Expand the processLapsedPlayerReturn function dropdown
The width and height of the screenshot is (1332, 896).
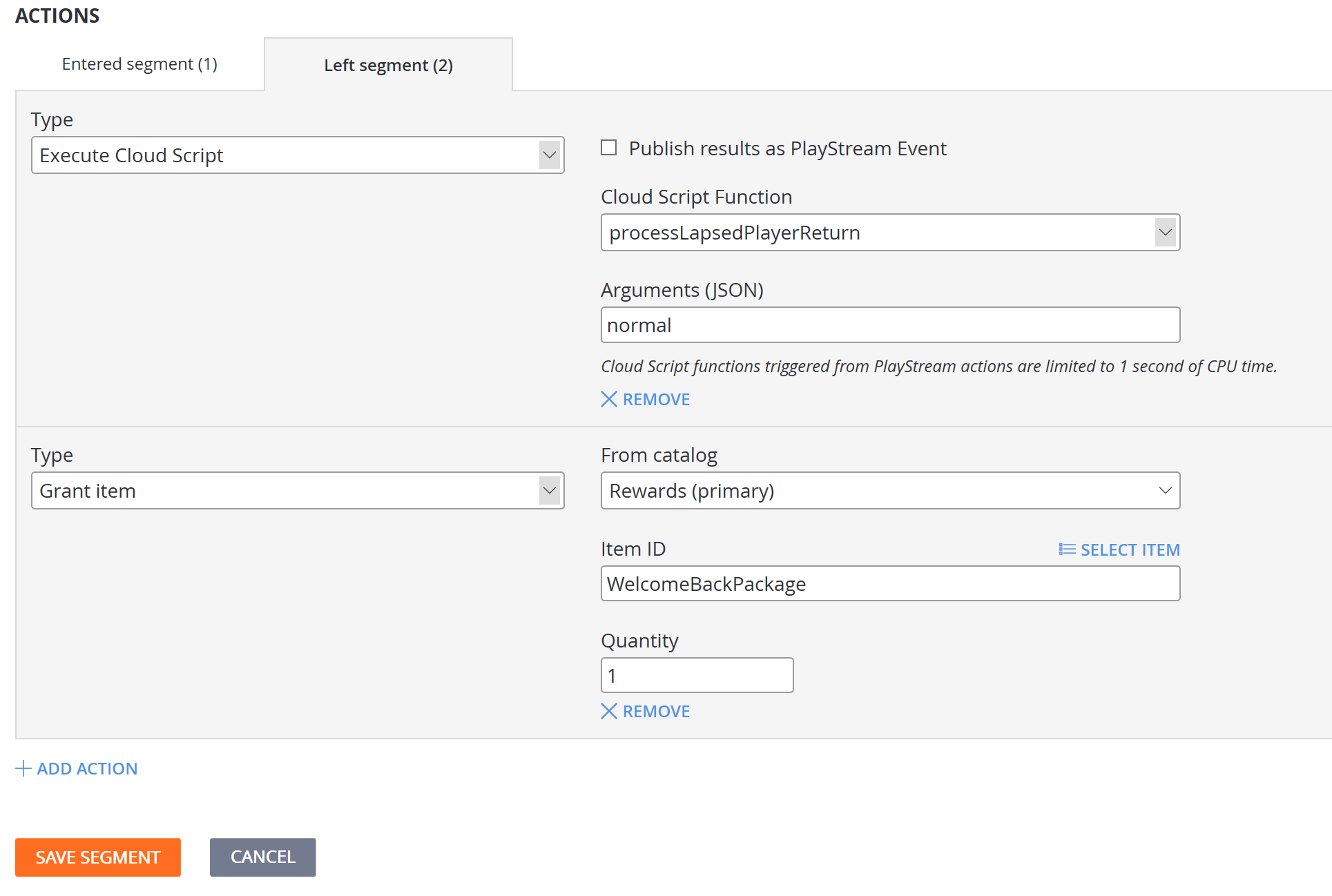click(x=1165, y=232)
